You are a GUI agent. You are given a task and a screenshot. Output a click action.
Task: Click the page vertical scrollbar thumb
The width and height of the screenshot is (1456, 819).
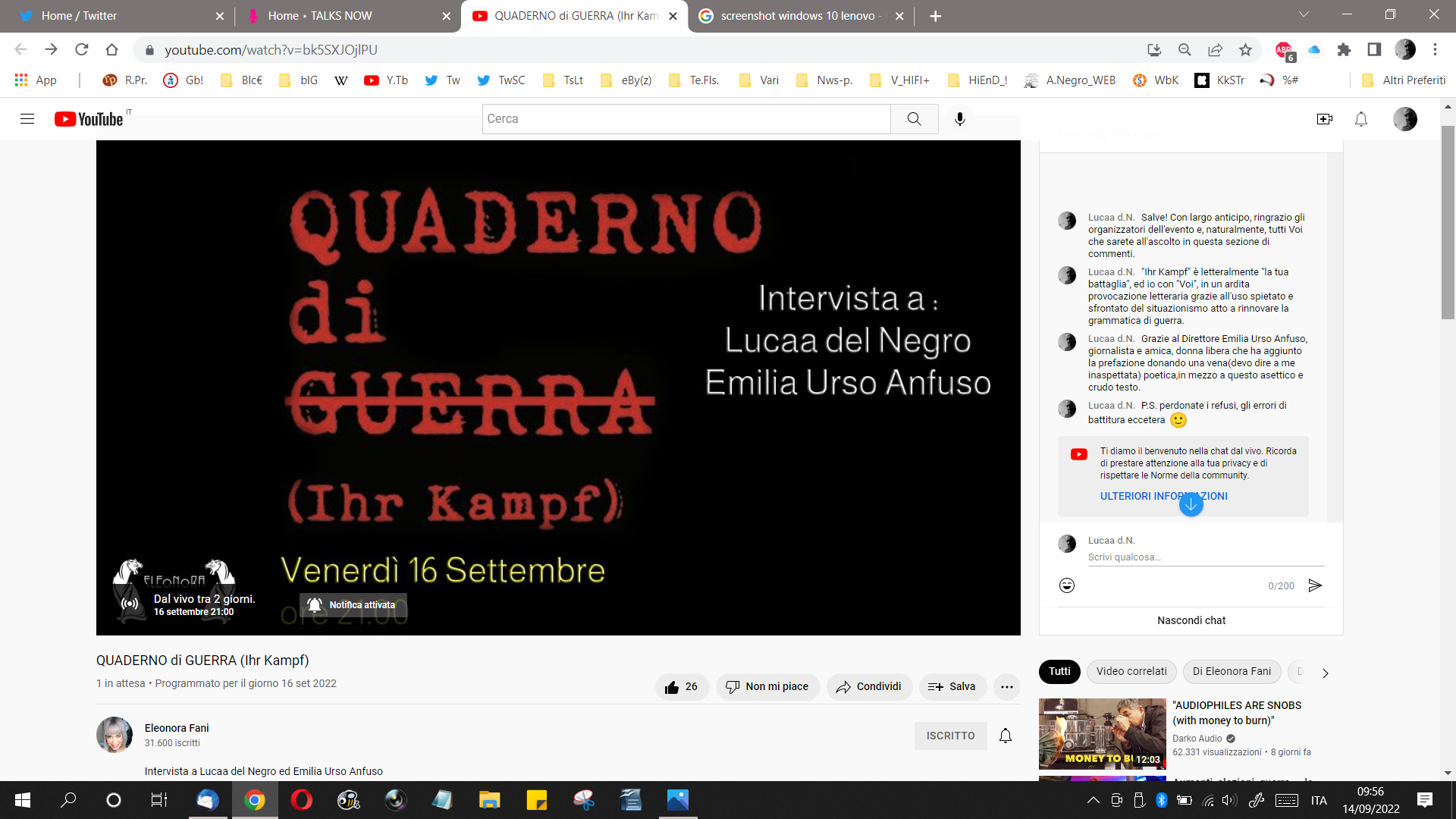click(x=1448, y=220)
